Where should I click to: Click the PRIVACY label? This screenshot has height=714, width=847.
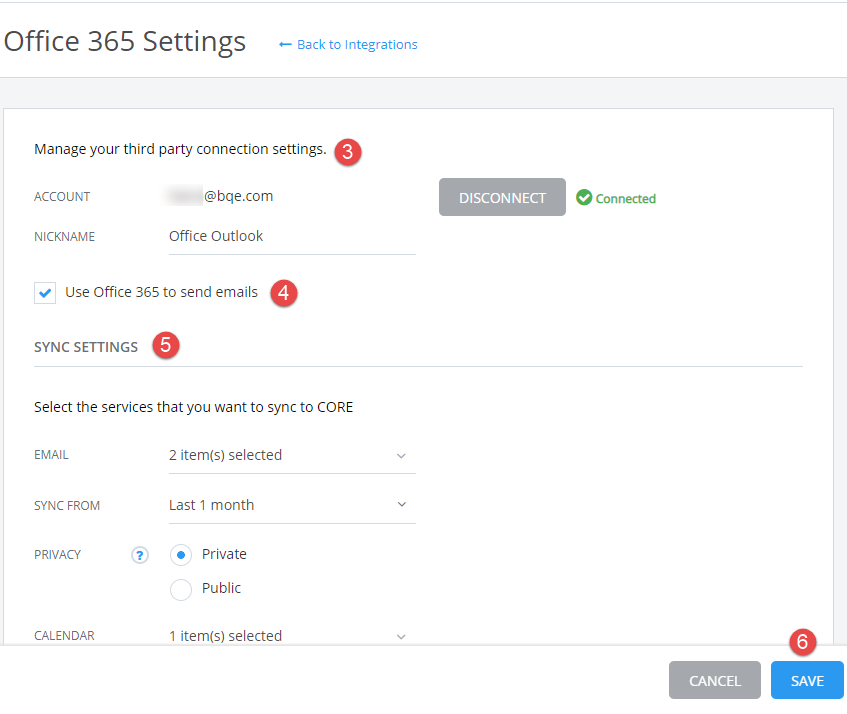click(x=57, y=555)
